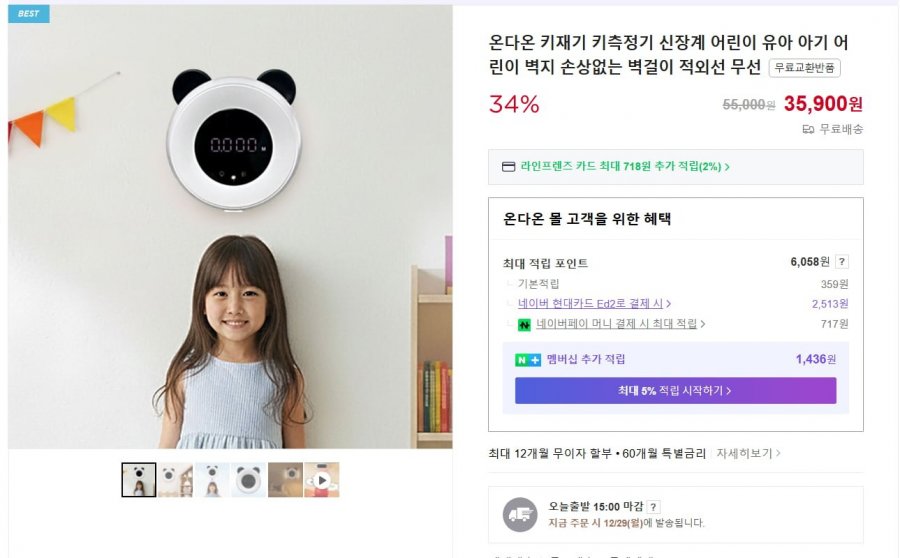The height and width of the screenshot is (558, 900).
Task: Open 네이버 현대카드 Ed2로 결제 시 link
Action: pos(594,304)
